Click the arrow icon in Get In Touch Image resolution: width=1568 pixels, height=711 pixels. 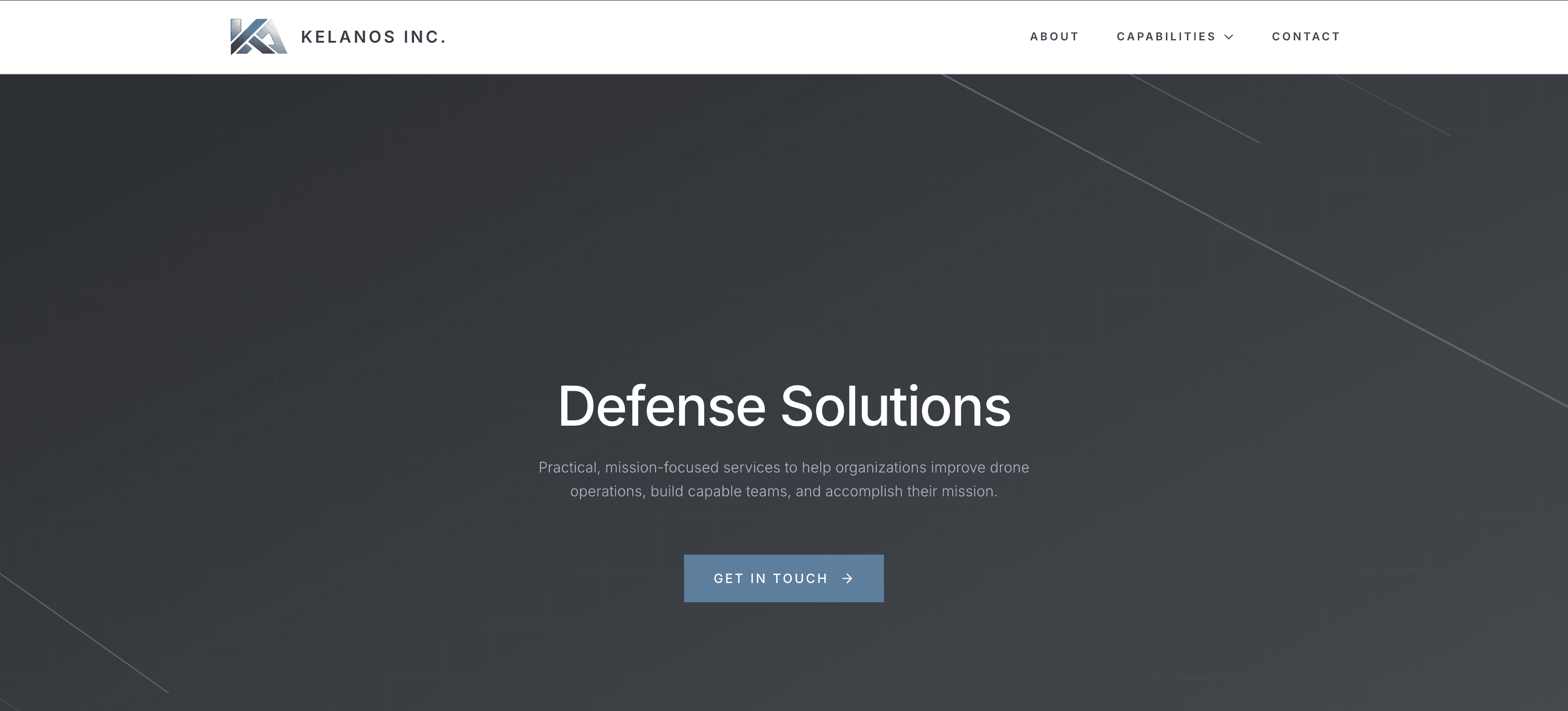pos(847,578)
